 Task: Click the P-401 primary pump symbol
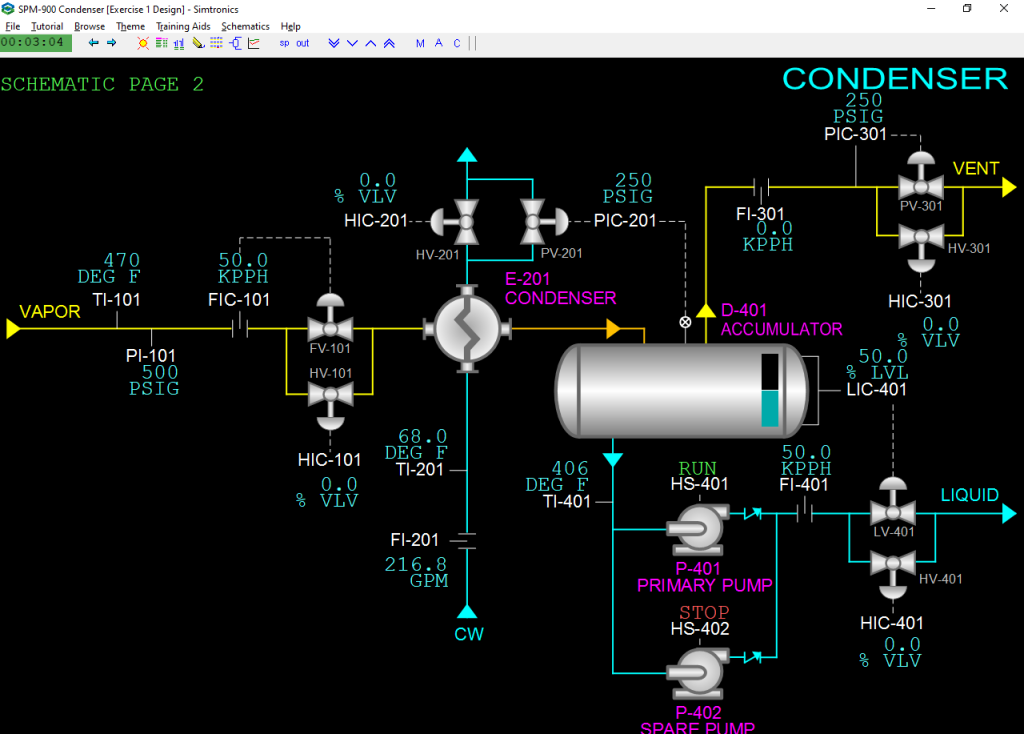pyautogui.click(x=698, y=530)
